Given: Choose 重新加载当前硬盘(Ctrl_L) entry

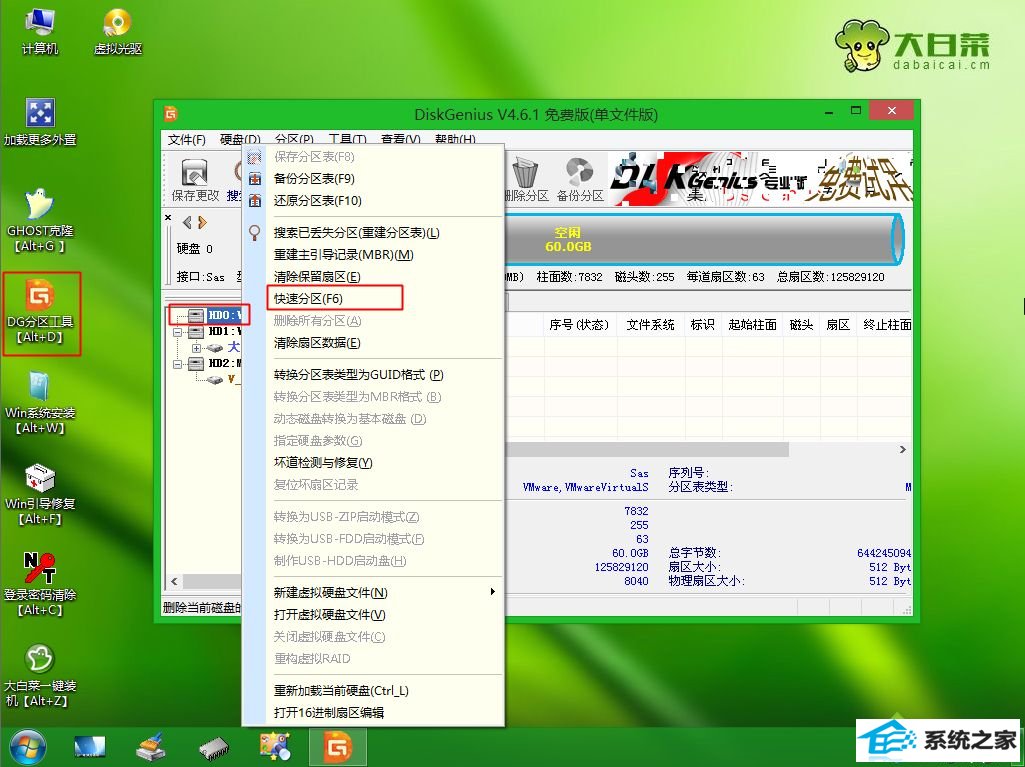Looking at the screenshot, I should (373, 690).
